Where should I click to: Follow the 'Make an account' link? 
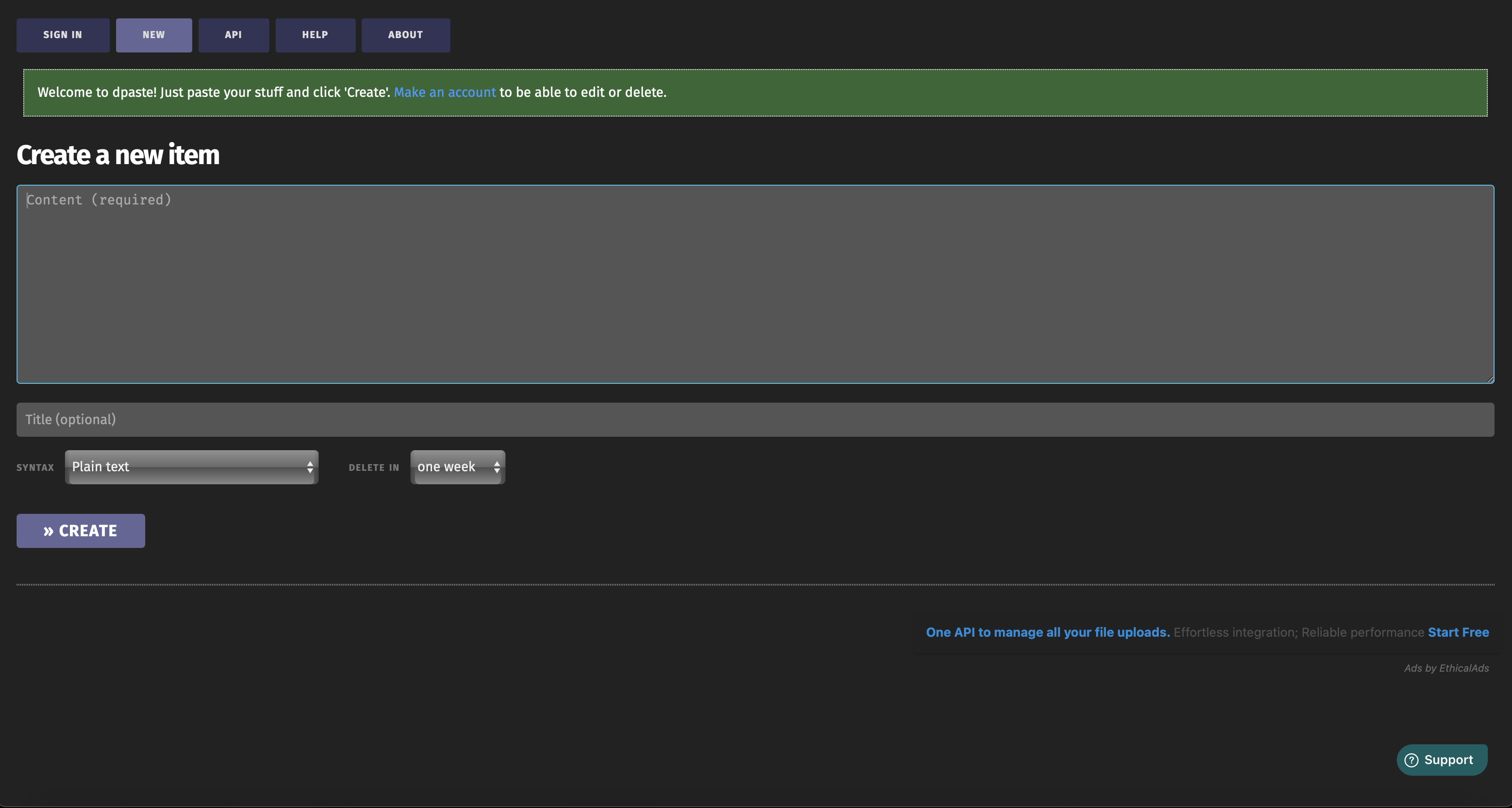click(x=445, y=92)
